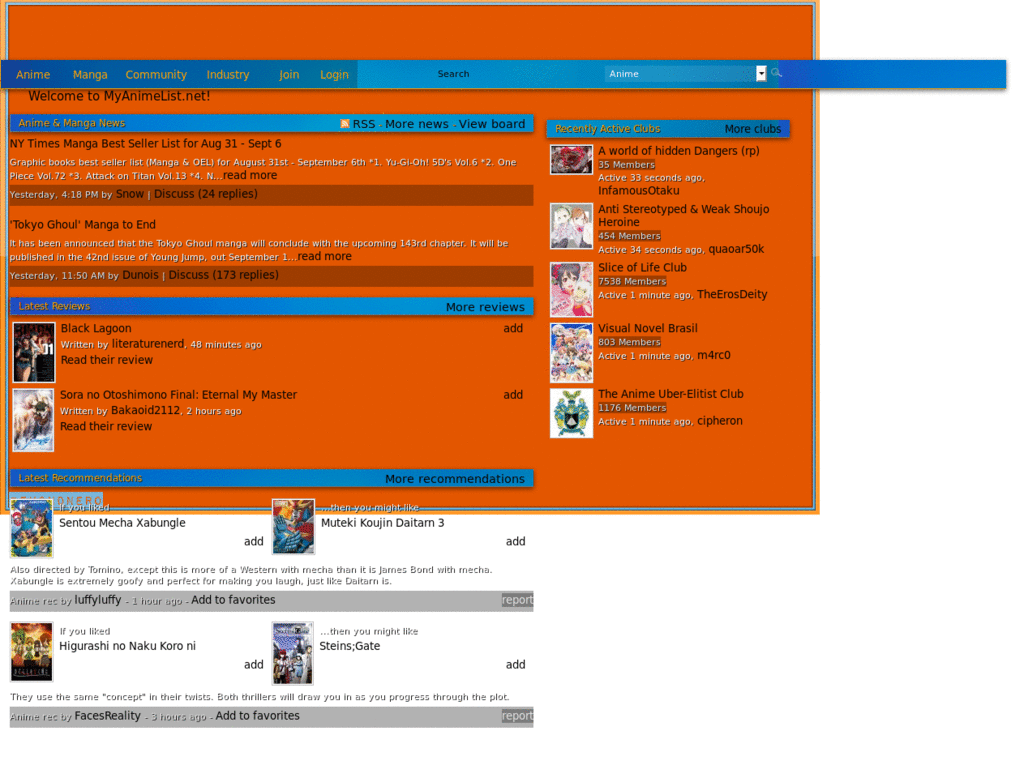Select Community in the top navigation
Screen dimensions: 1024x768
click(156, 74)
